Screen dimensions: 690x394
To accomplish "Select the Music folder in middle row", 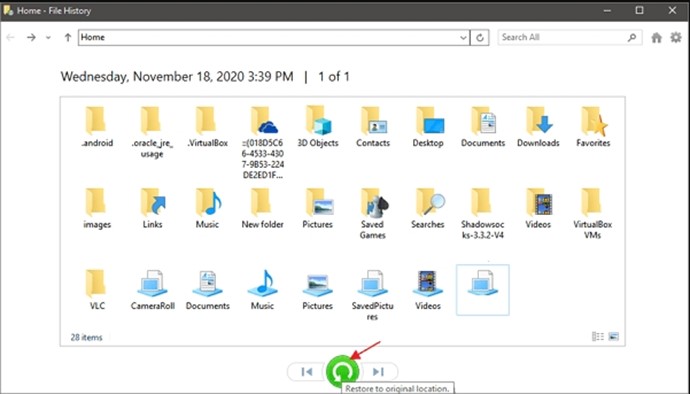I will point(207,208).
